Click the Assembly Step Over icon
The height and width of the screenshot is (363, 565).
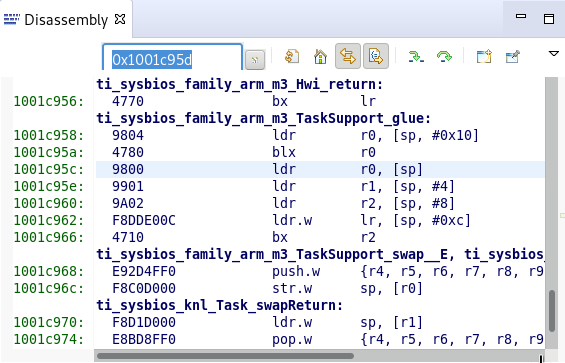point(444,57)
